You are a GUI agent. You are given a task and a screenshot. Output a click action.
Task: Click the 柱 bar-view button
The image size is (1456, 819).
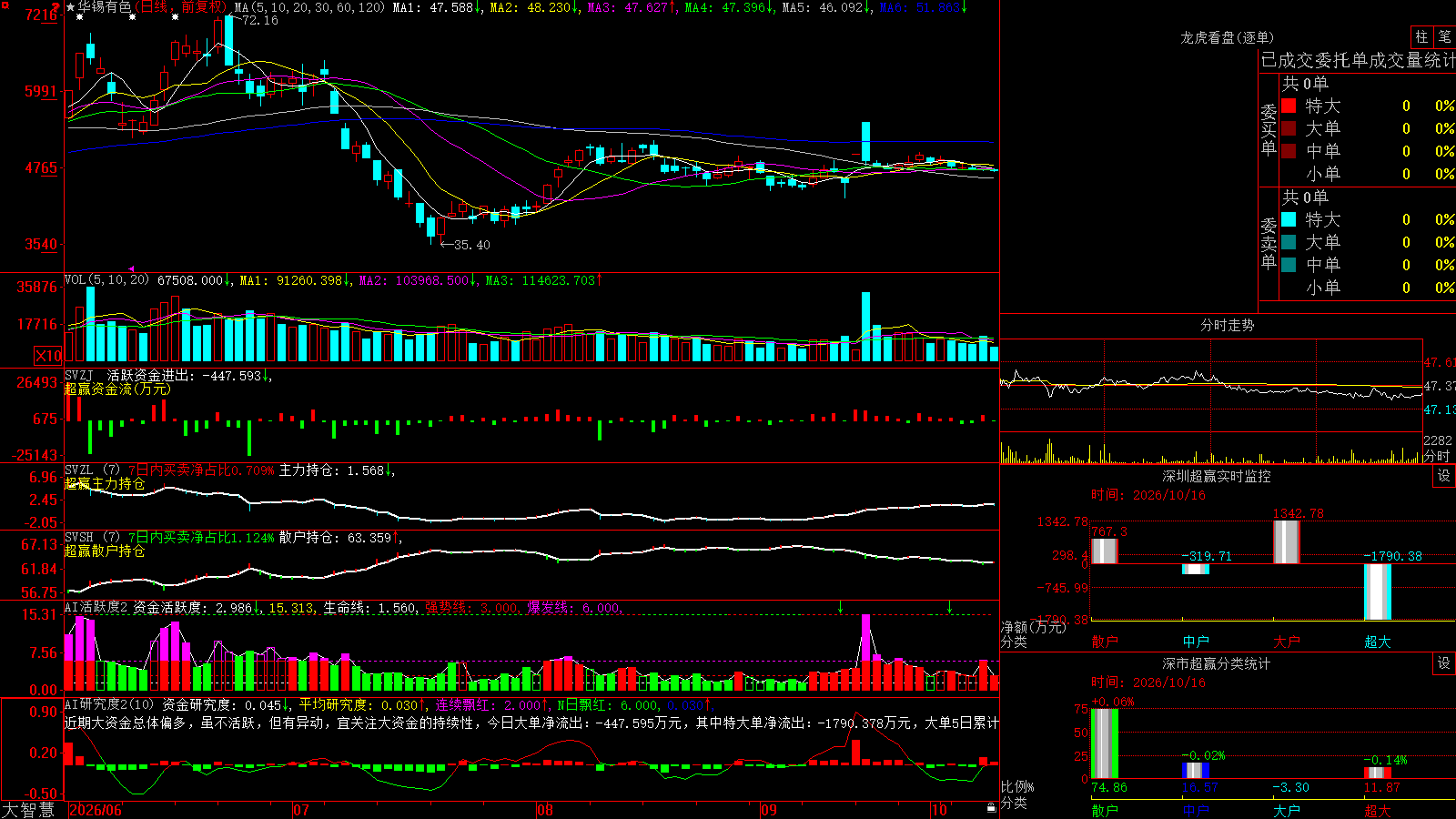[x=1421, y=37]
